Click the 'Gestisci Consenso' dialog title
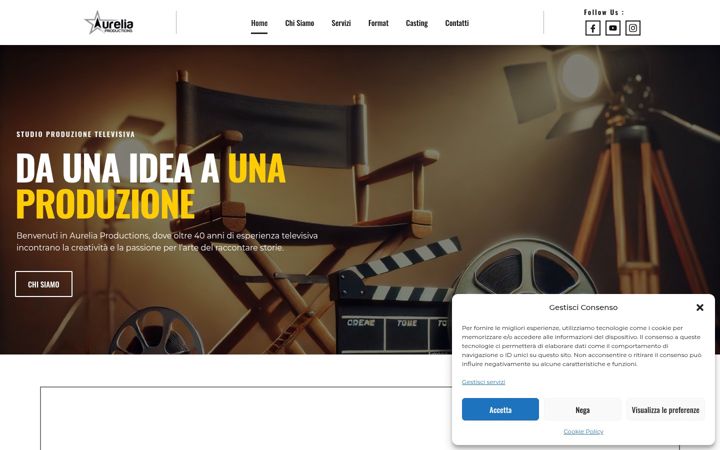This screenshot has height=450, width=720. point(583,308)
